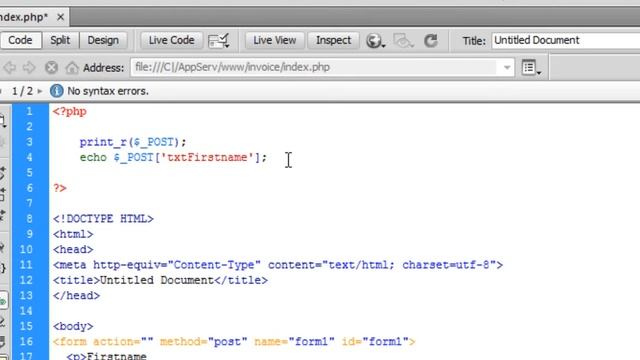Click the info icon beside No syntax errors

(x=56, y=91)
